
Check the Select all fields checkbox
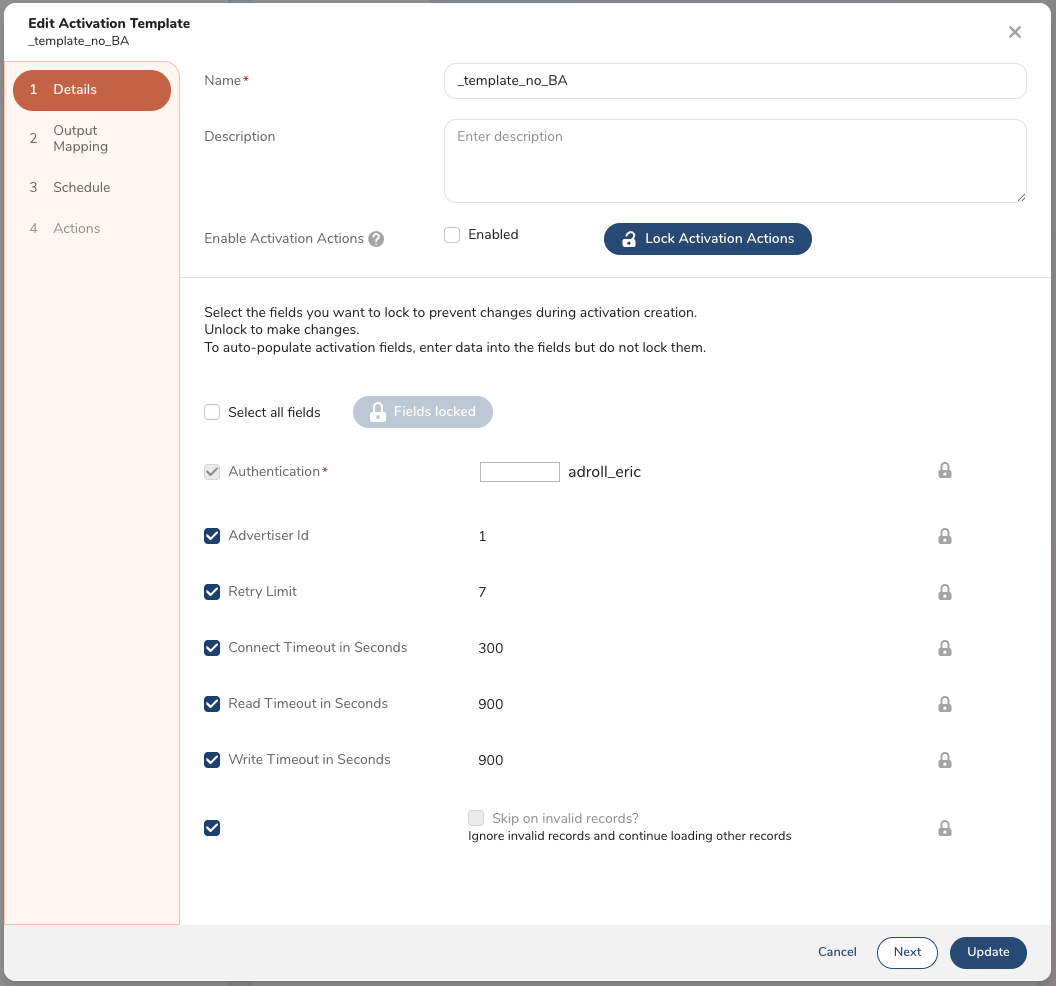click(212, 412)
